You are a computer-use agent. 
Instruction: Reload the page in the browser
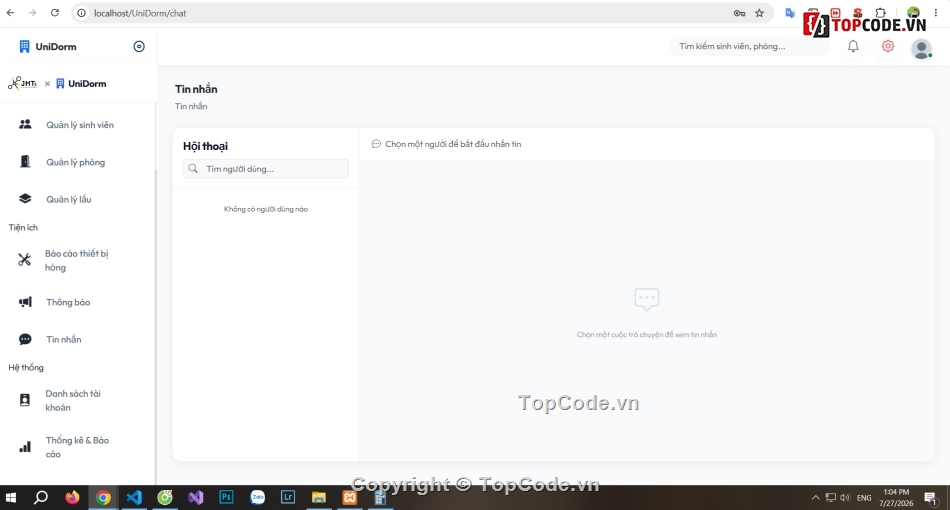pyautogui.click(x=55, y=13)
